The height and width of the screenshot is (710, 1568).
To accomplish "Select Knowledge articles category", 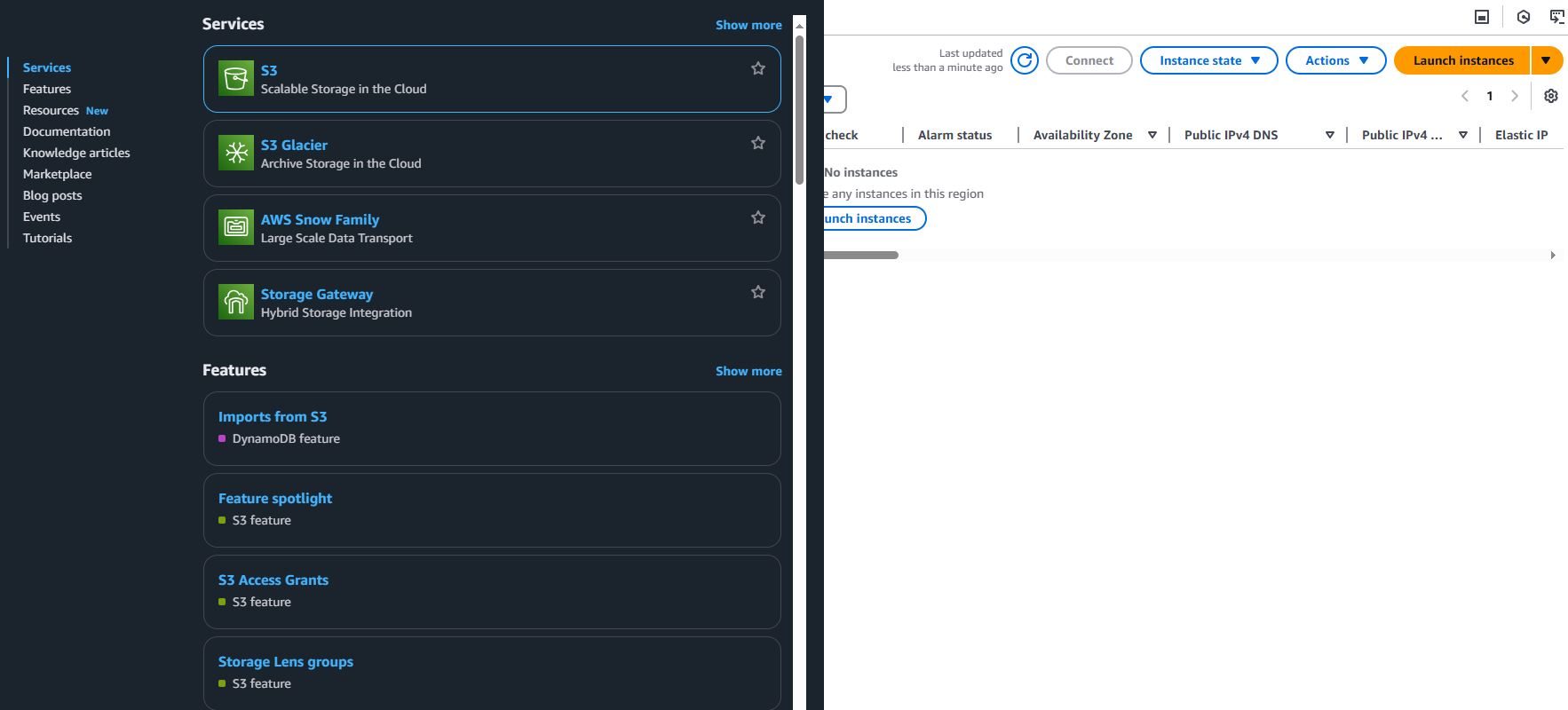I will tap(76, 153).
